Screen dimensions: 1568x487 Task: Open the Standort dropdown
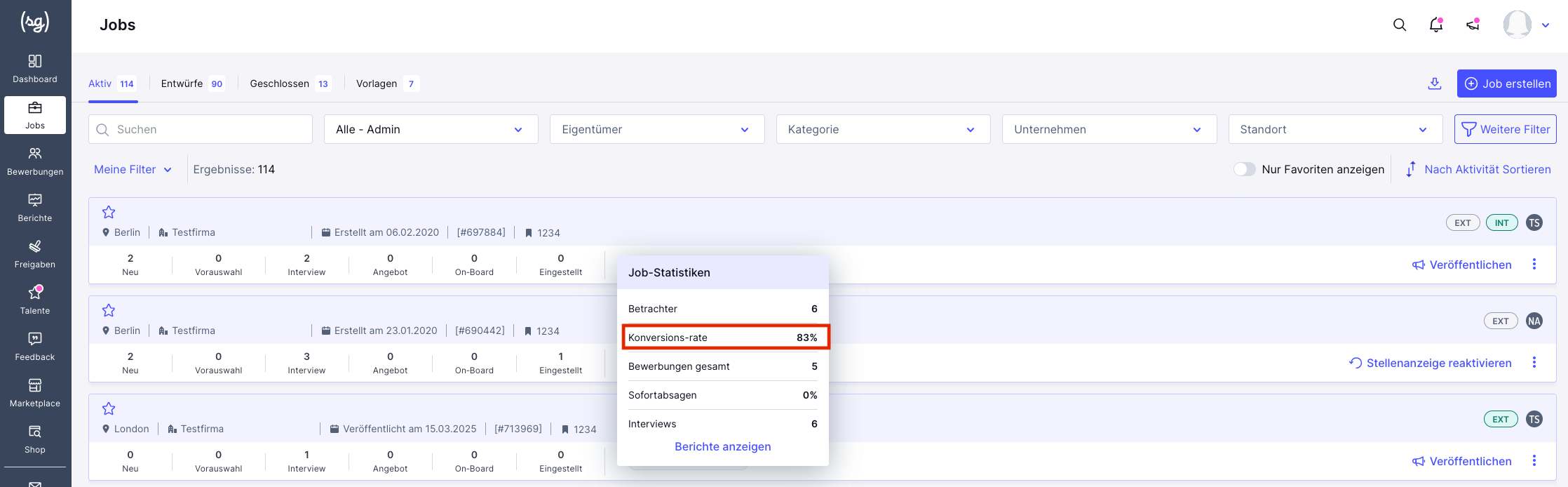[x=1336, y=129]
